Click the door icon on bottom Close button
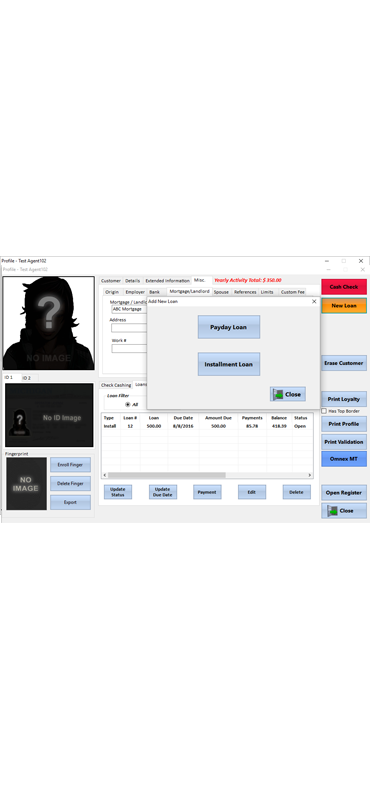Viewport: 370px width, 789px height. point(332,511)
